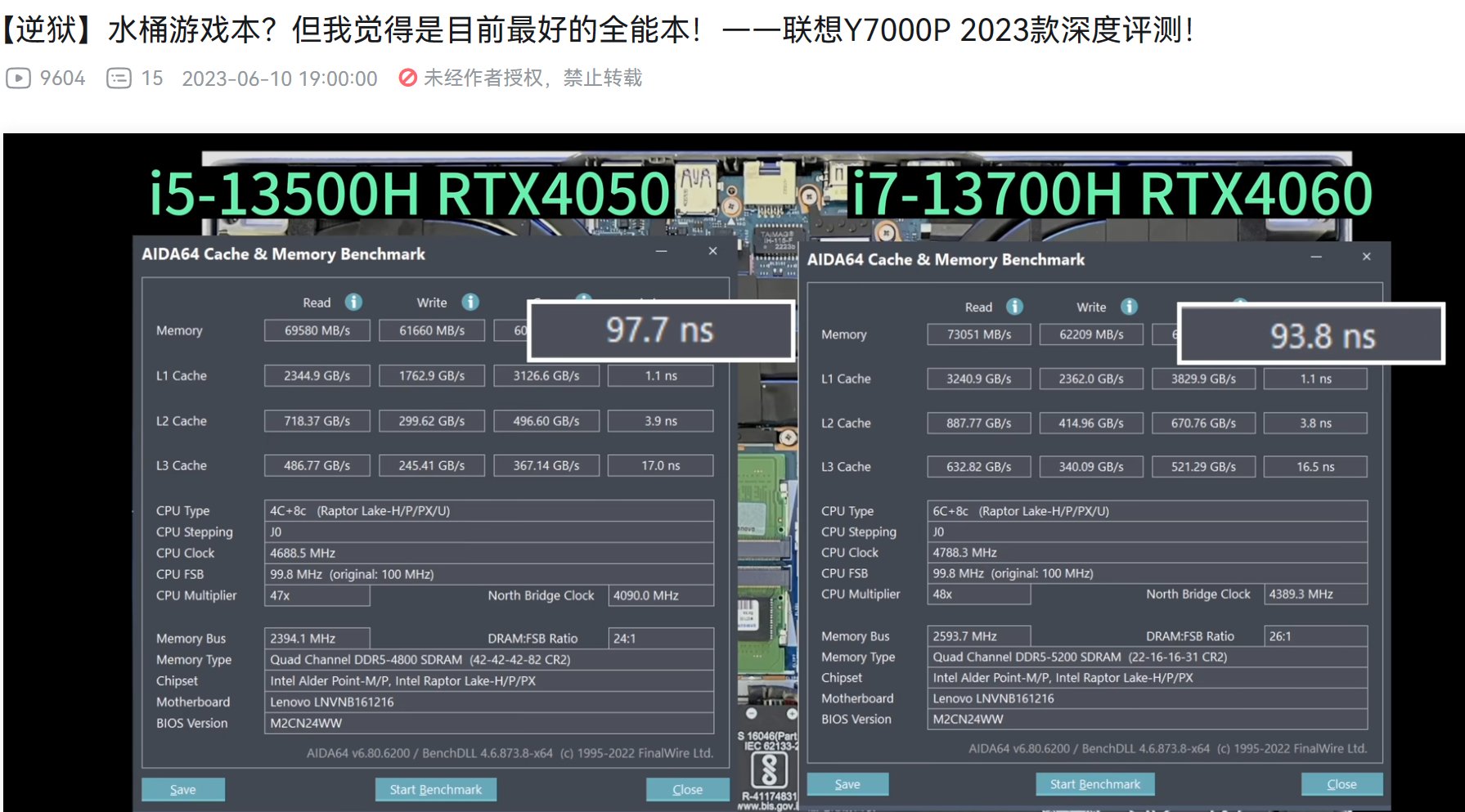The height and width of the screenshot is (812, 1465).
Task: Click CPU Type field 4C+8c Raptor Lake
Action: pos(489,510)
